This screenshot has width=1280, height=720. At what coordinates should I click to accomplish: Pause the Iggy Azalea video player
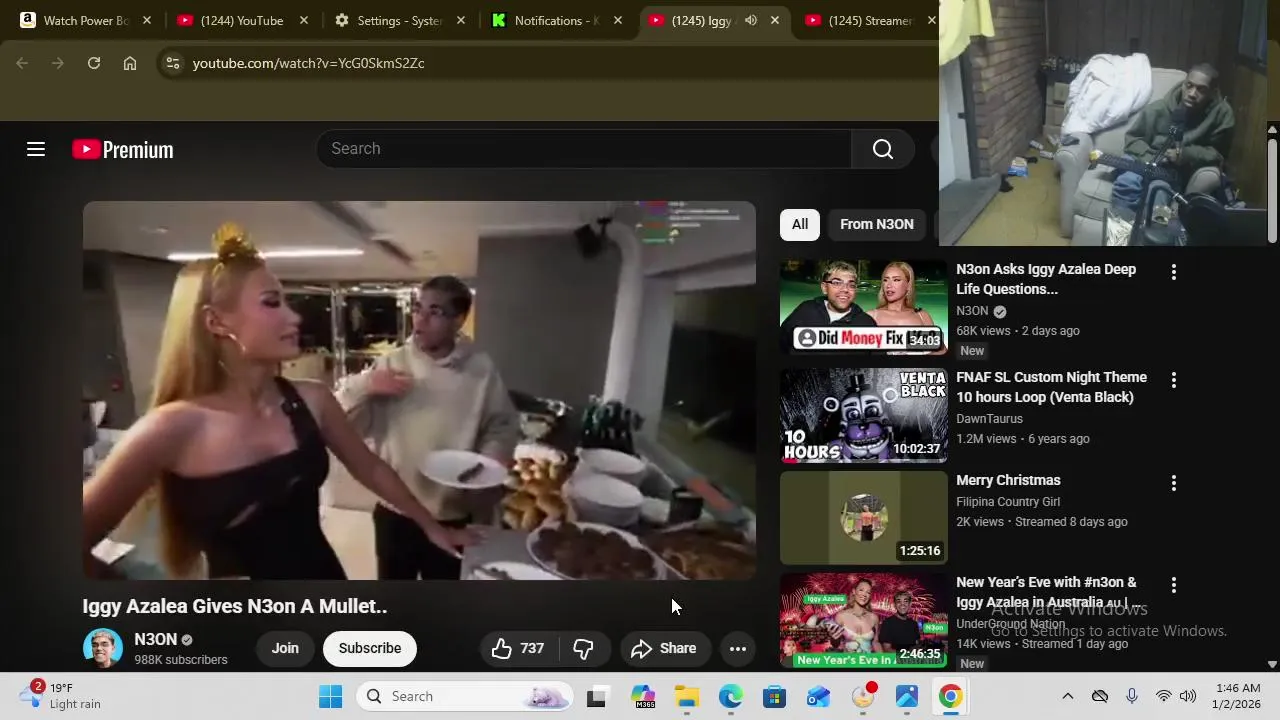[419, 390]
